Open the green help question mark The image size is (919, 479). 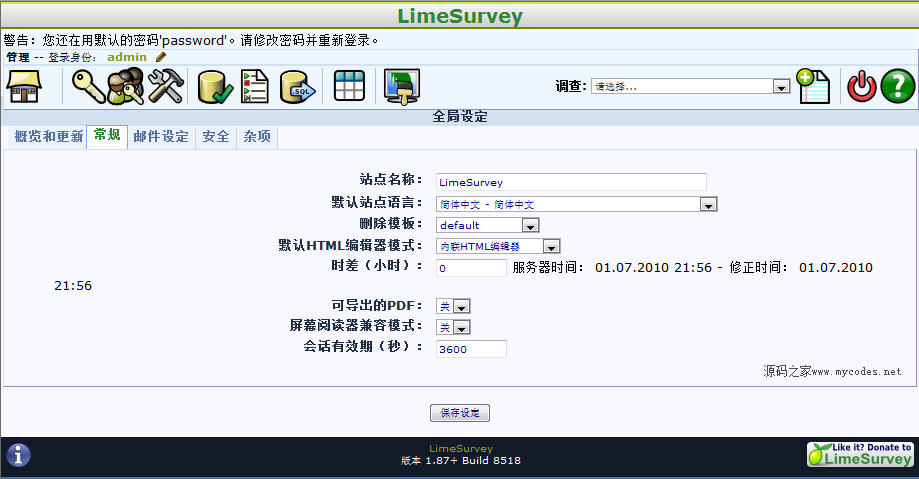click(897, 86)
